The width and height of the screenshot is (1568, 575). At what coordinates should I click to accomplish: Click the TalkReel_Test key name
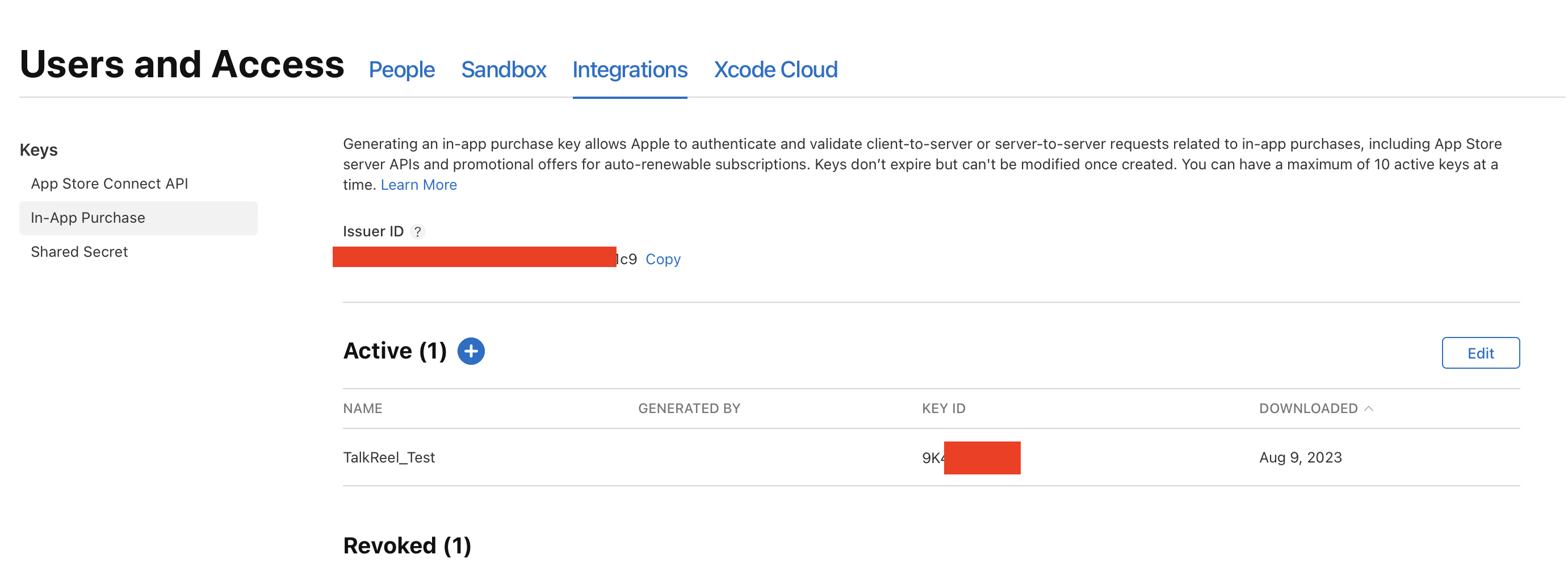click(389, 457)
